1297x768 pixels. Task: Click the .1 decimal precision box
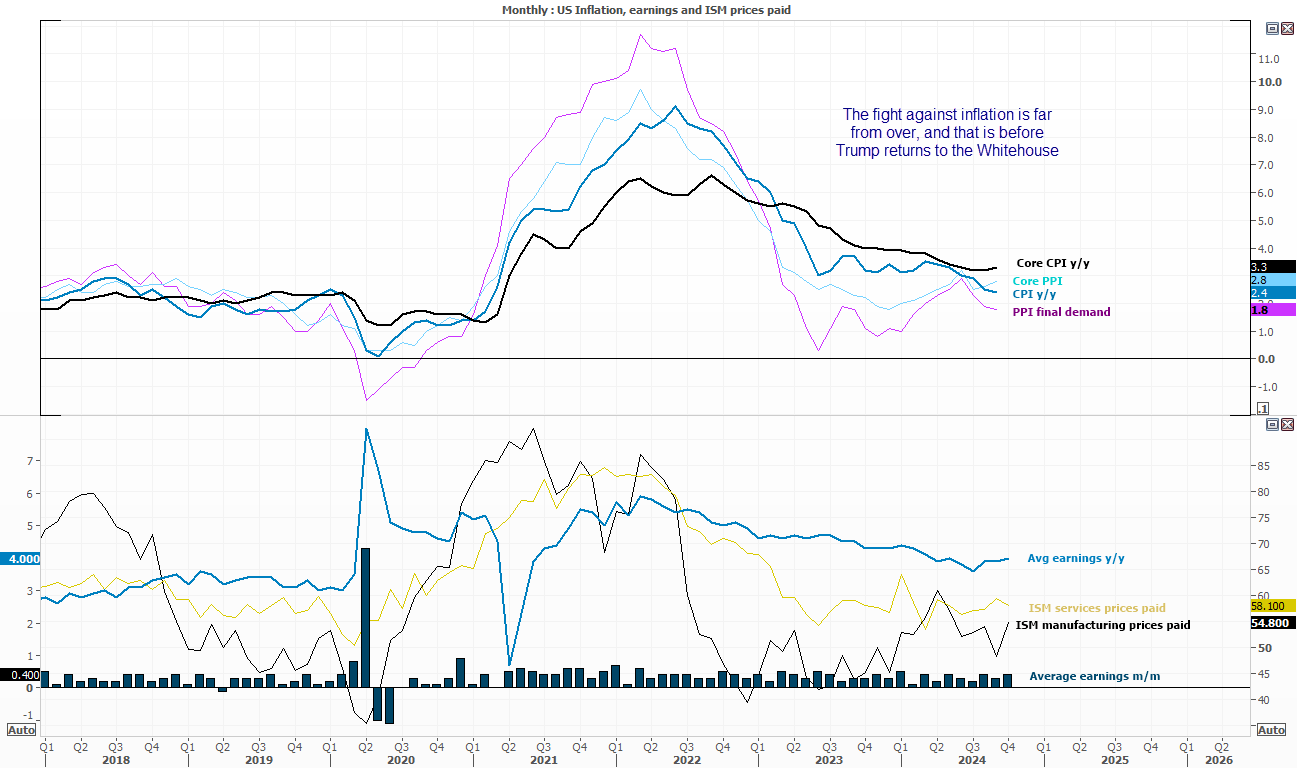pyautogui.click(x=1262, y=408)
